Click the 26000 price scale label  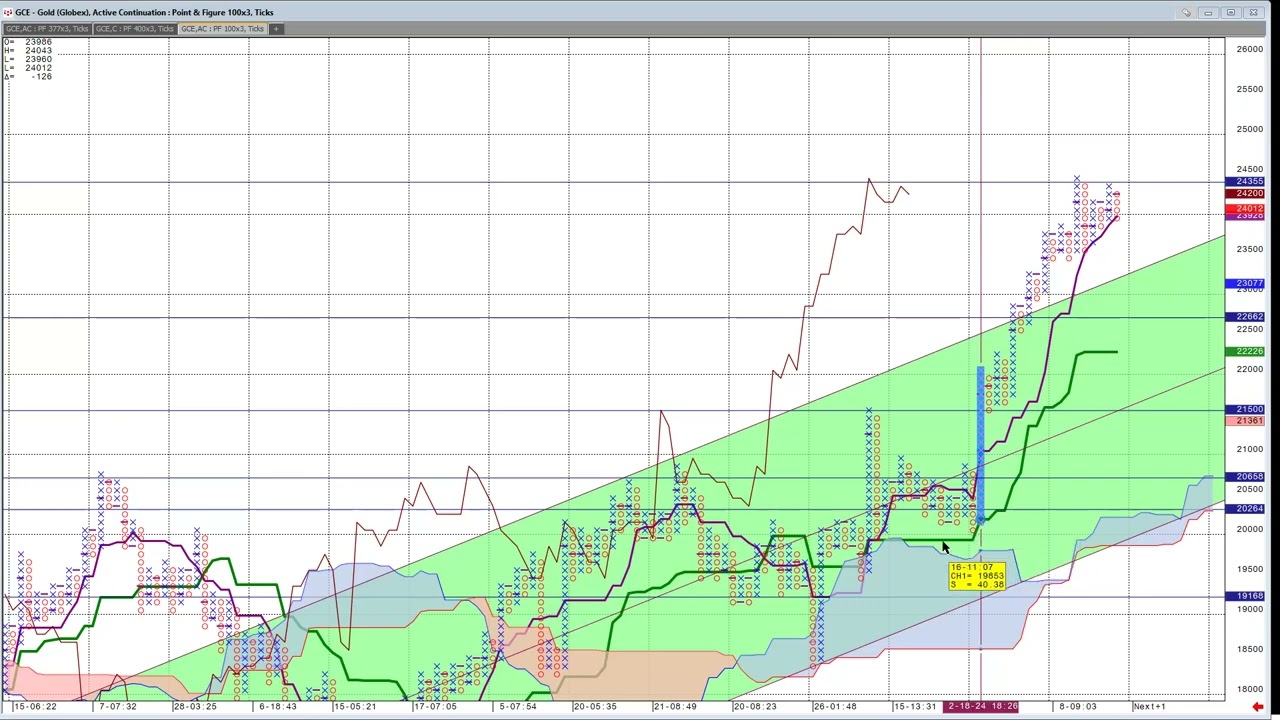point(1249,49)
